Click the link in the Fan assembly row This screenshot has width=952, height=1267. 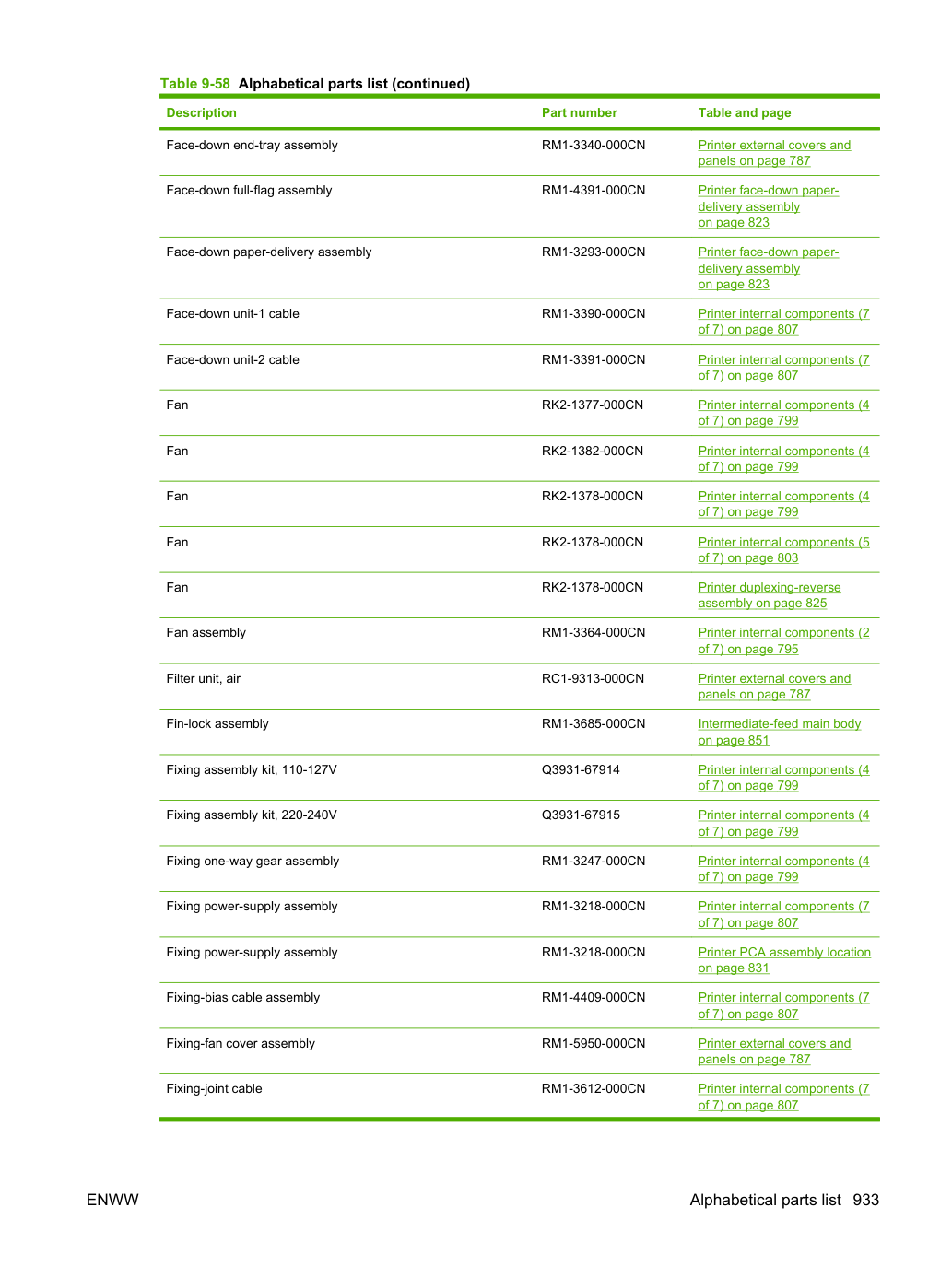tap(783, 640)
